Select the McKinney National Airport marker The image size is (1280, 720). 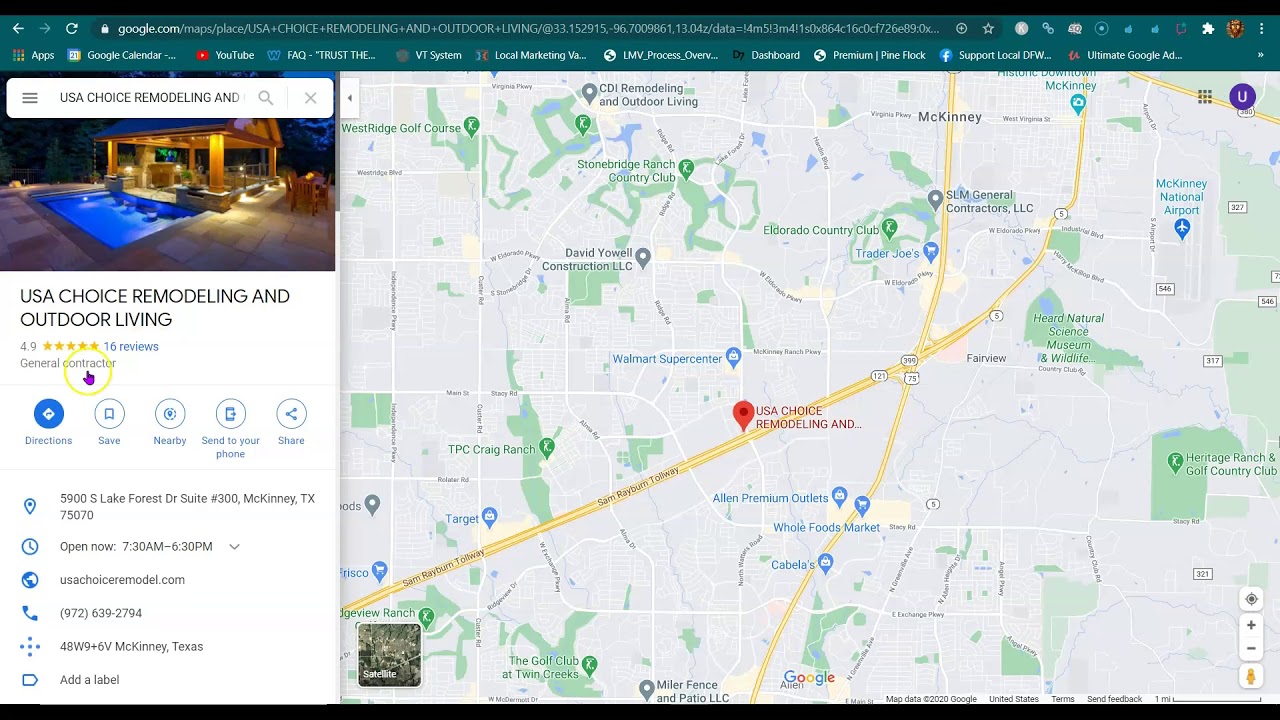[1182, 228]
